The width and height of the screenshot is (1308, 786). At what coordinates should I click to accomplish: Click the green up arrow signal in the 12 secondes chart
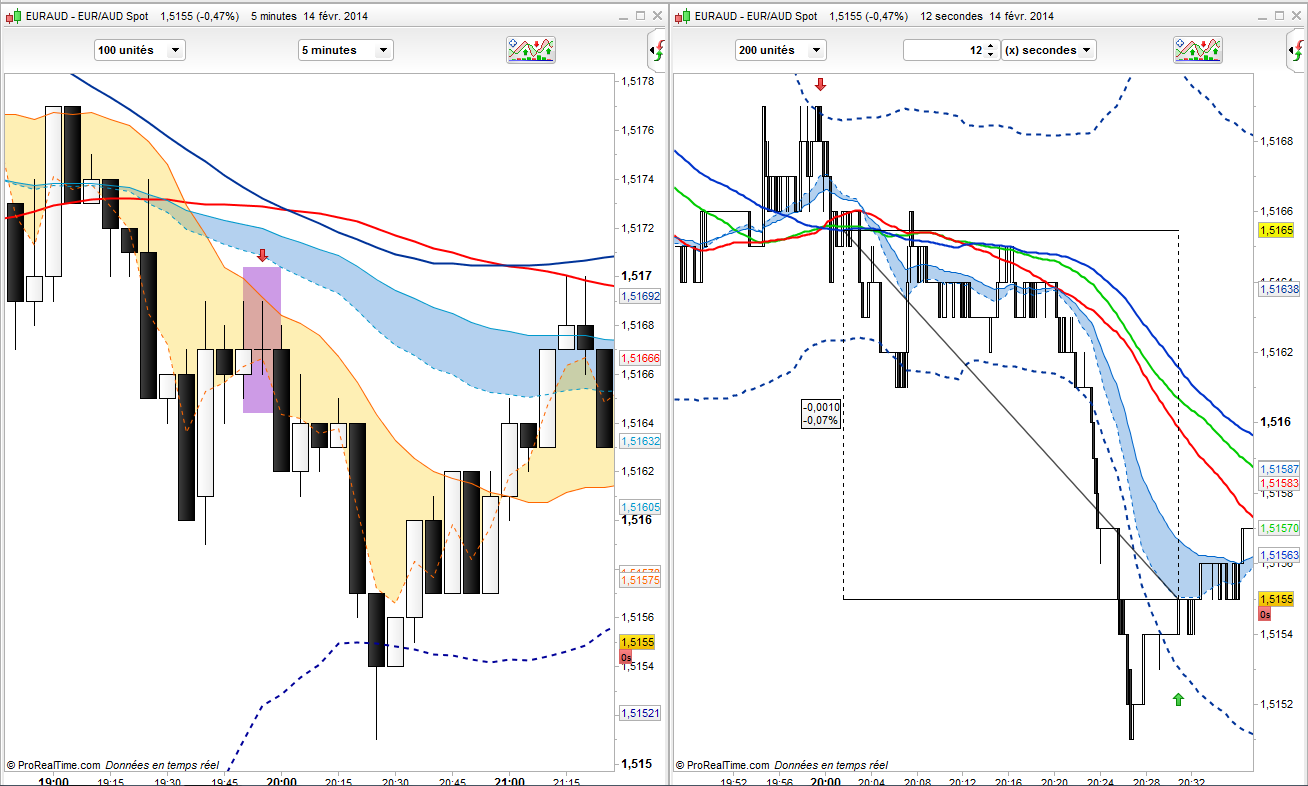pyautogui.click(x=1178, y=700)
